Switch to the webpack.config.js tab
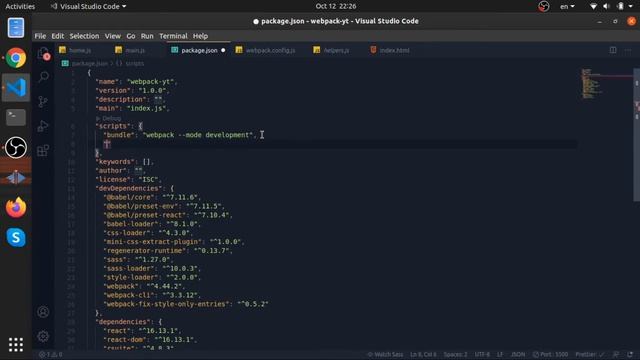The height and width of the screenshot is (360, 640). tap(270, 50)
